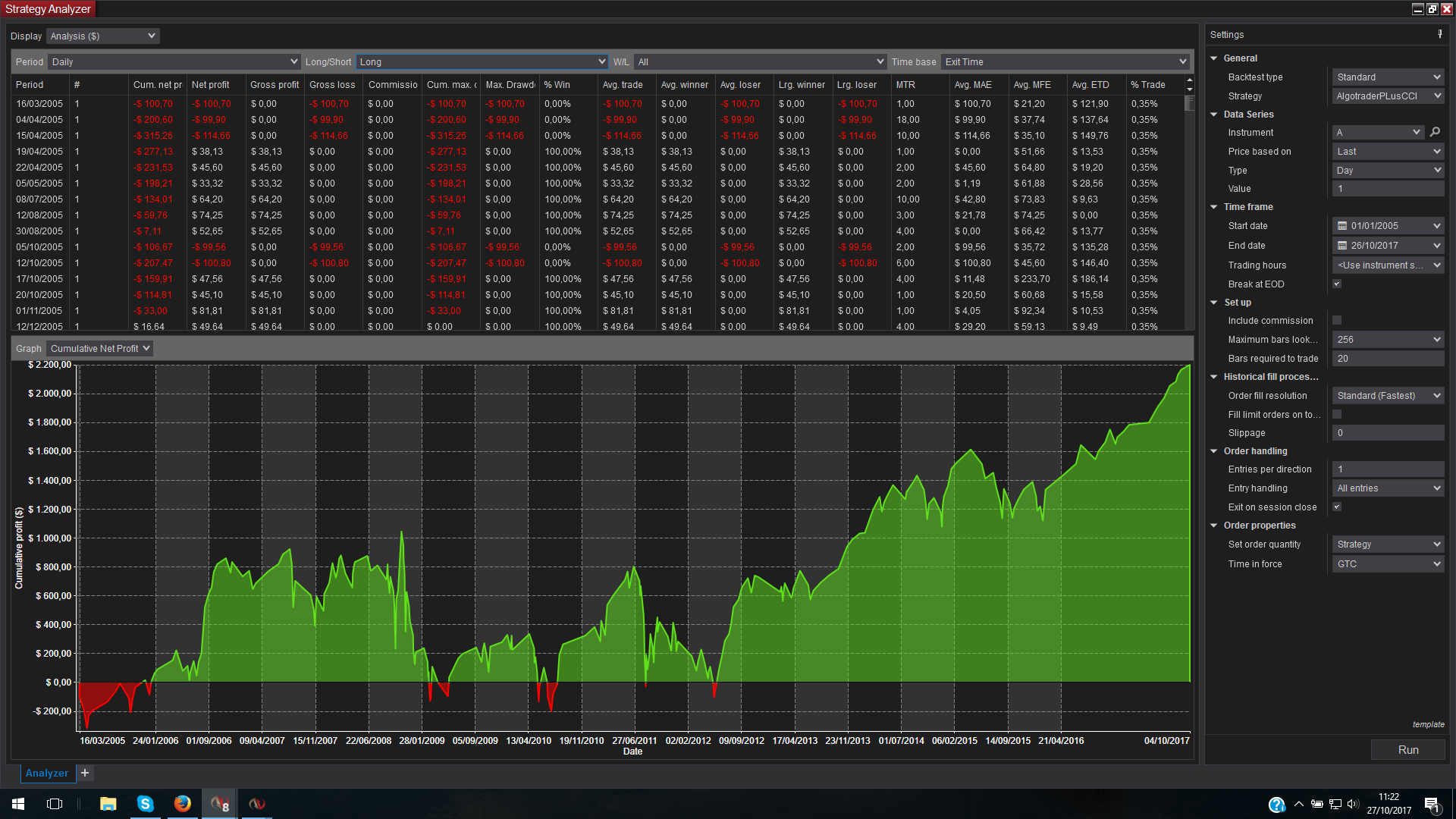Switch to the Analyzer tab
The image size is (1456, 819).
(47, 773)
